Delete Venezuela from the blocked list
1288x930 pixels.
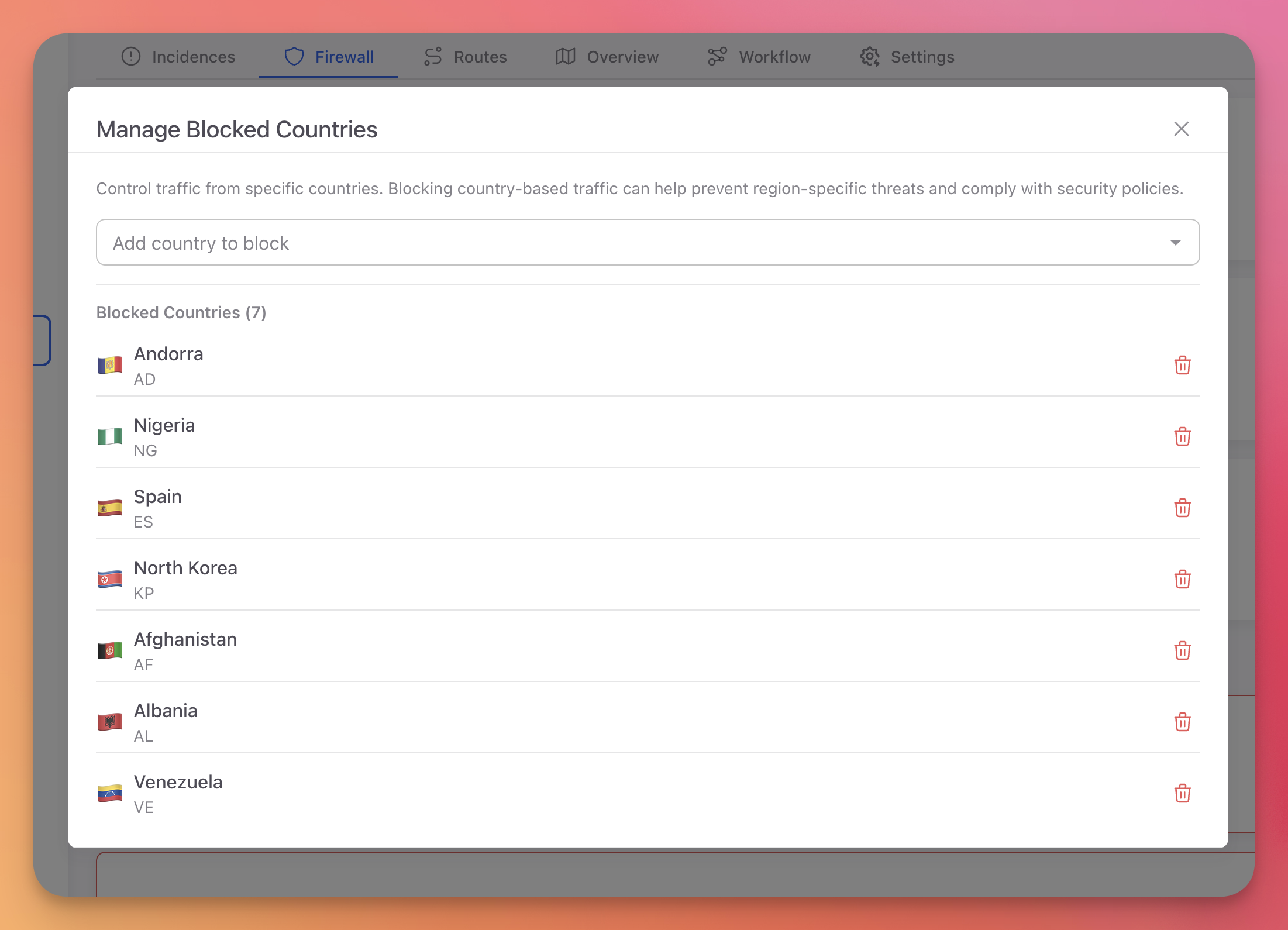pyautogui.click(x=1183, y=794)
